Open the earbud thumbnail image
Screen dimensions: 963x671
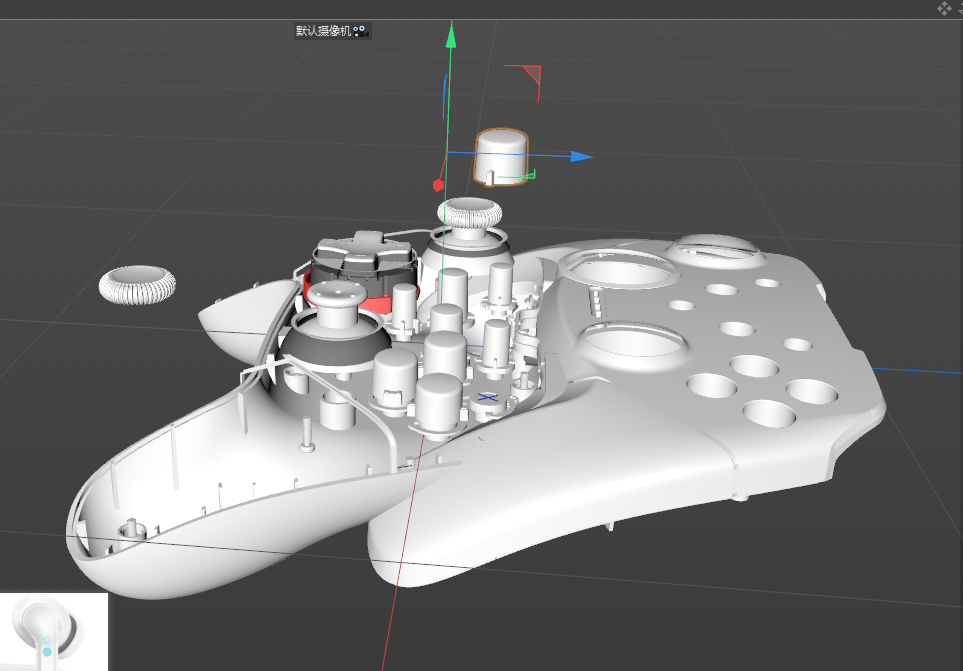53,632
